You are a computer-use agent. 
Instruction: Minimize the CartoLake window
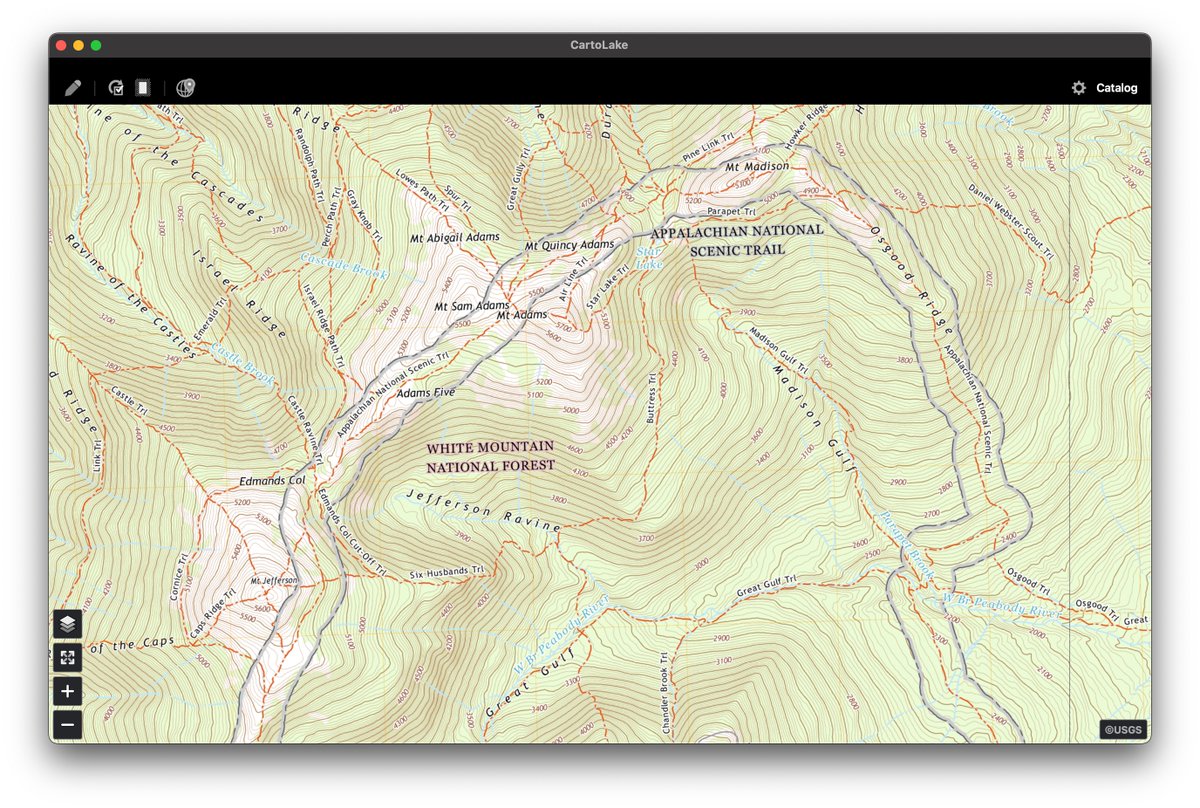[x=78, y=45]
